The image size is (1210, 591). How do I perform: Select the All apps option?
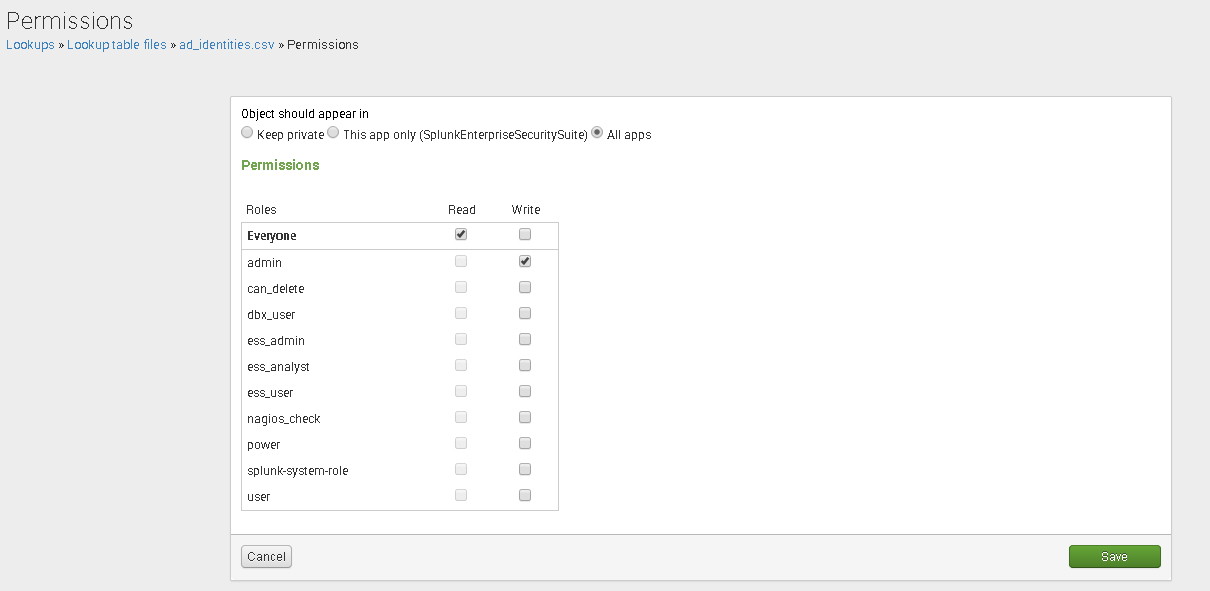point(596,132)
